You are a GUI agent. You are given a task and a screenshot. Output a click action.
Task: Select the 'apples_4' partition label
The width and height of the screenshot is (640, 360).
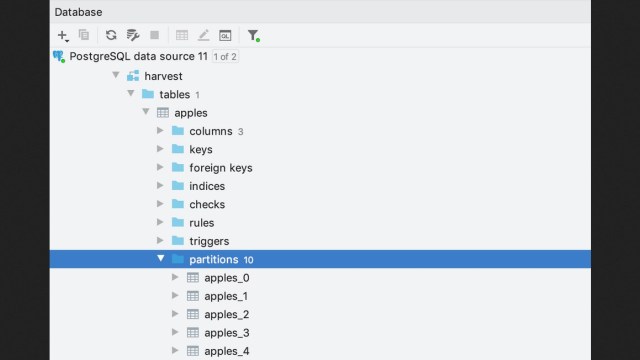coord(227,351)
